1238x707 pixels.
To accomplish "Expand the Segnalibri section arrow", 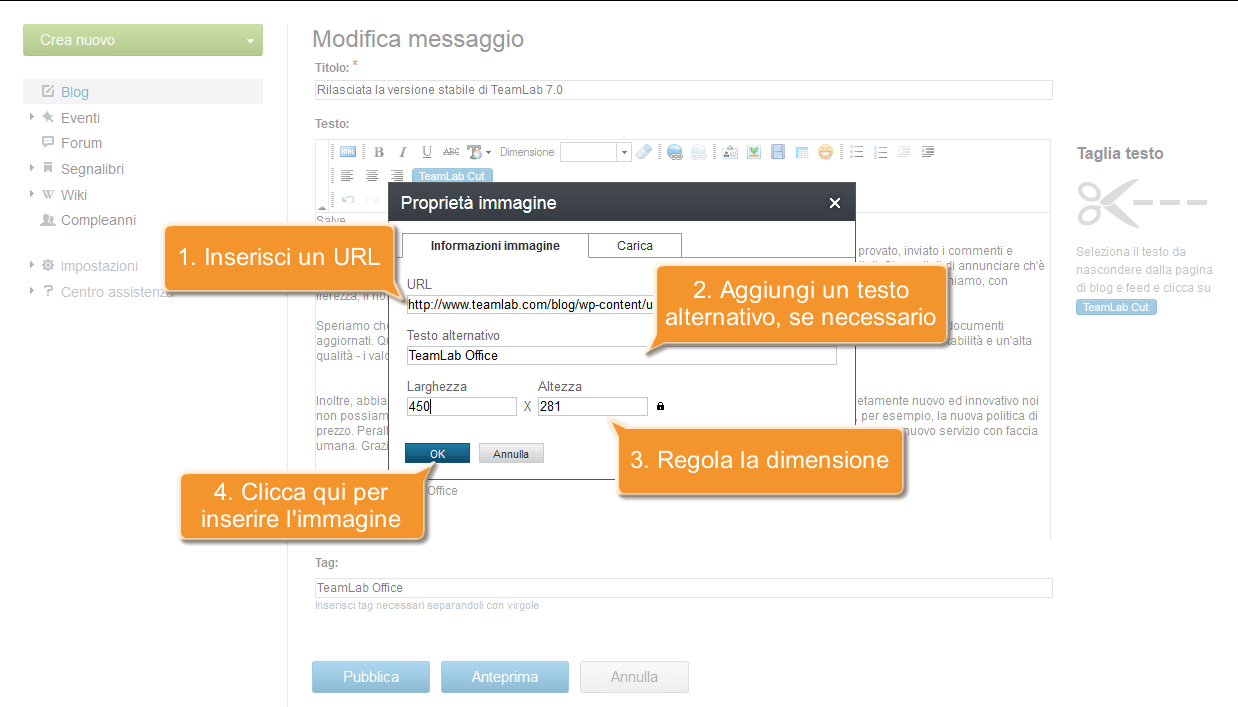I will tap(32, 168).
